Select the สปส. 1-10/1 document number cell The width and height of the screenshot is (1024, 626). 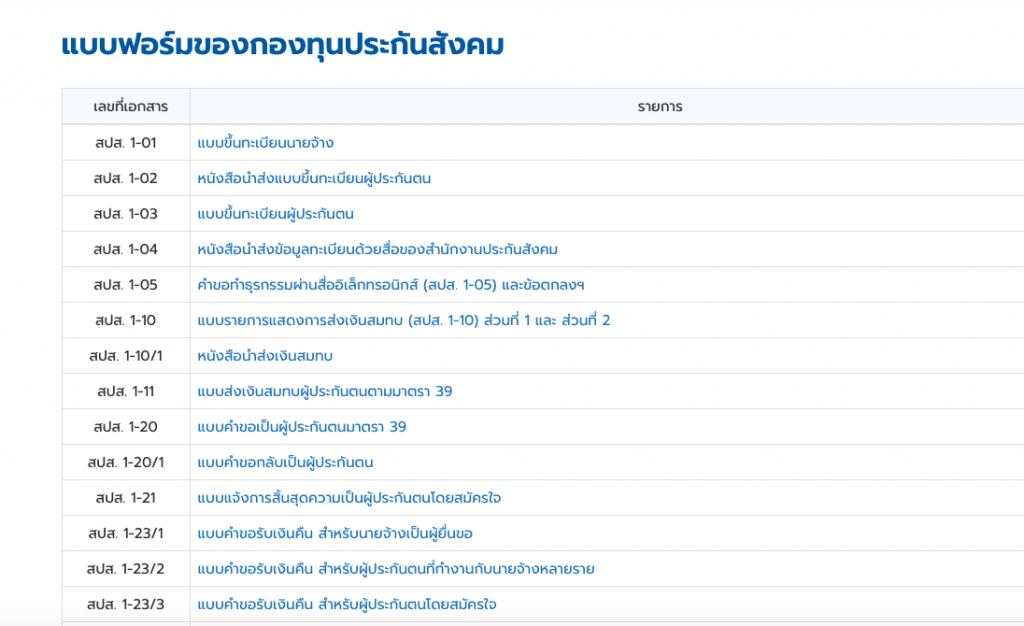125,356
